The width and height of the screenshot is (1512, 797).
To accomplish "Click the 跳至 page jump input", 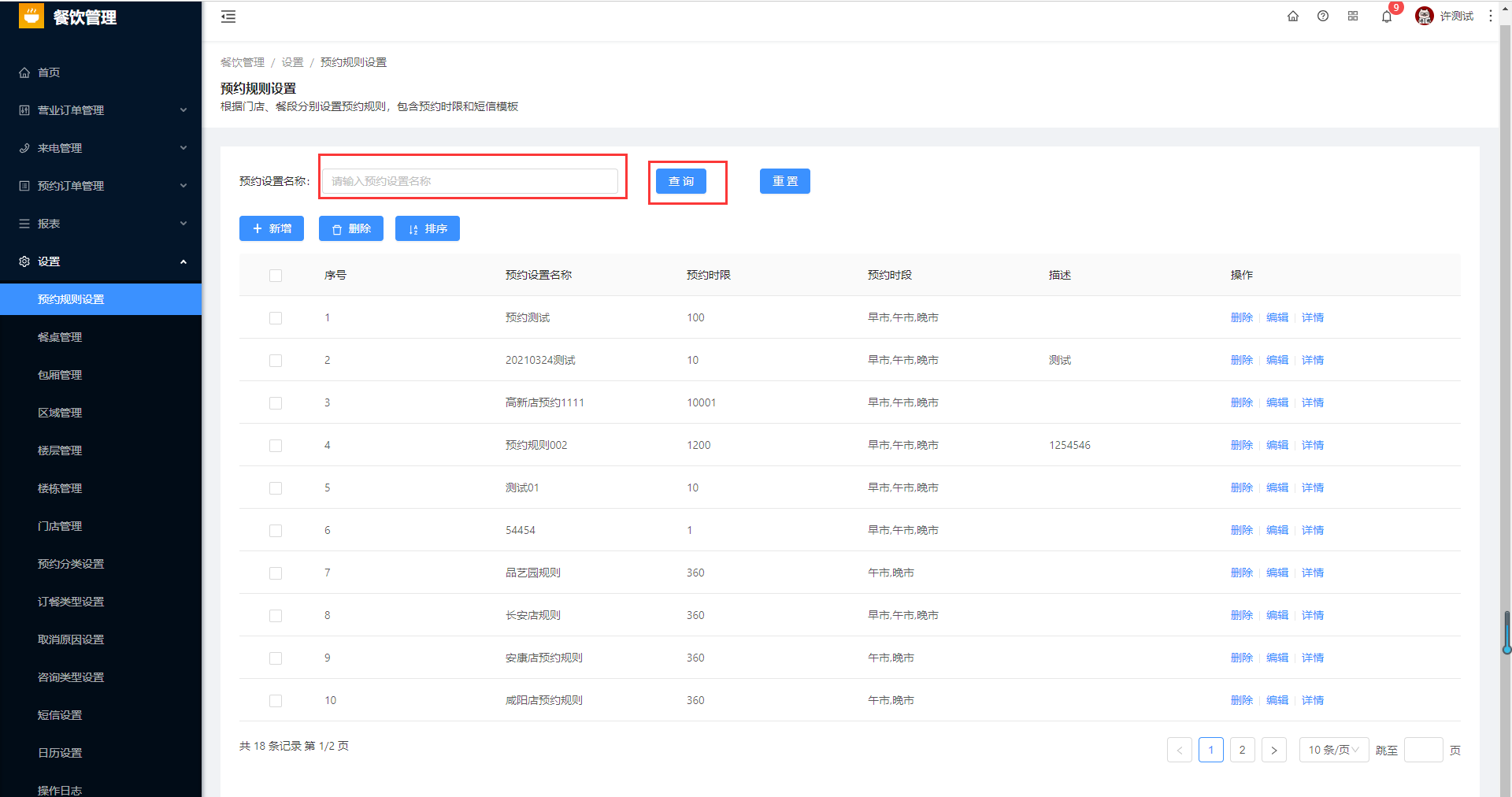I will coord(1424,750).
